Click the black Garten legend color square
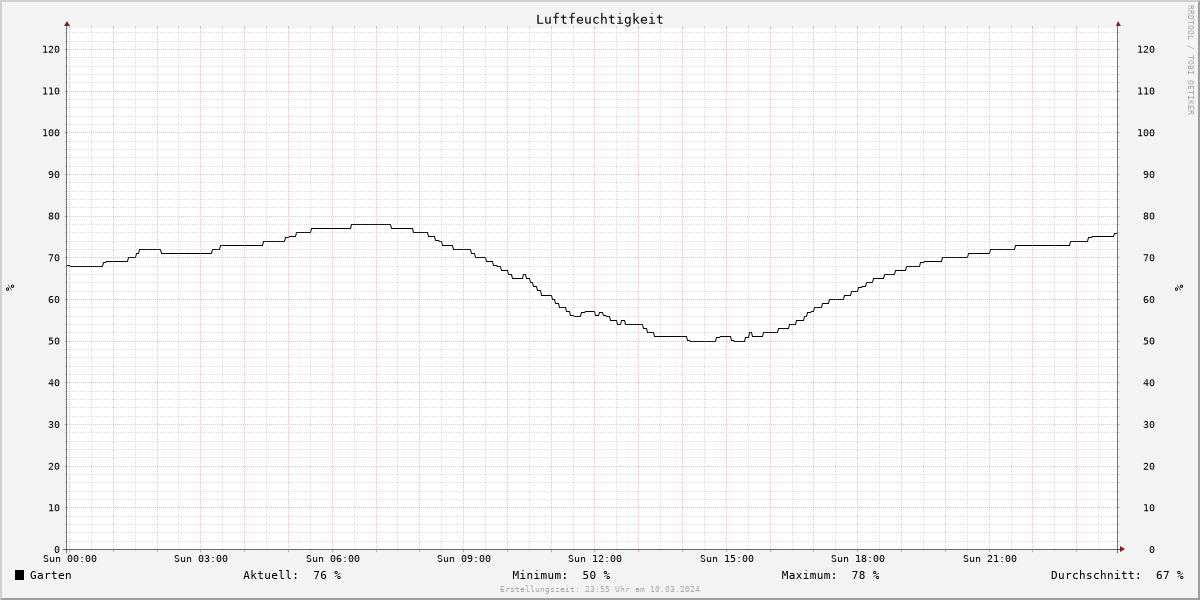1200x600 pixels. pyautogui.click(x=19, y=575)
